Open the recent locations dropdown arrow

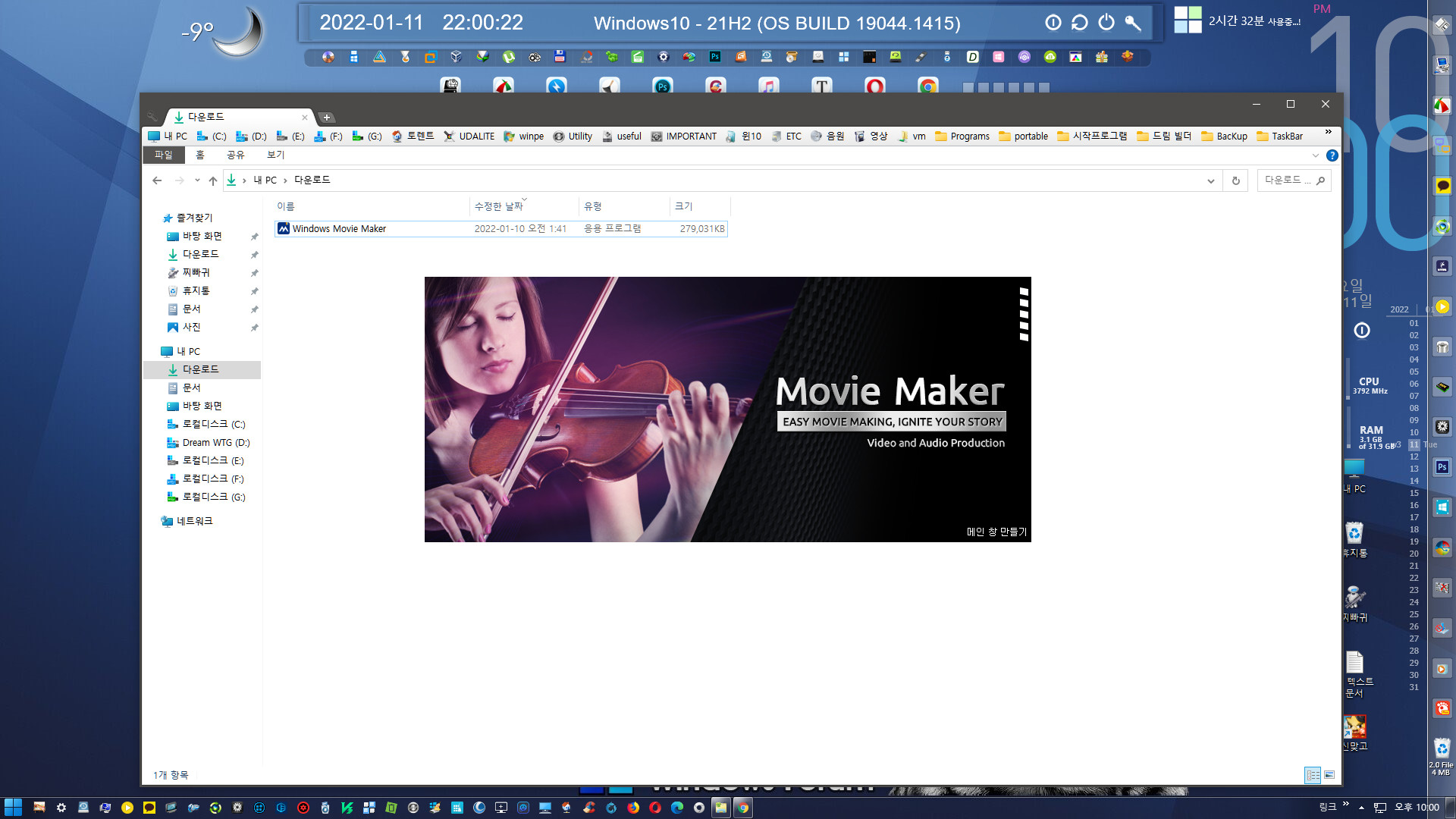tap(197, 180)
